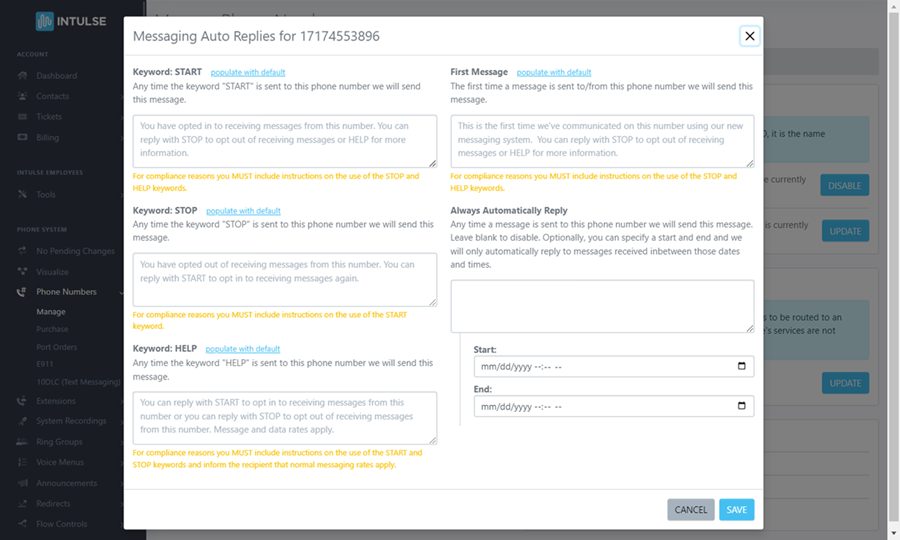Save the auto reply settings
The height and width of the screenshot is (540, 900).
click(x=736, y=510)
